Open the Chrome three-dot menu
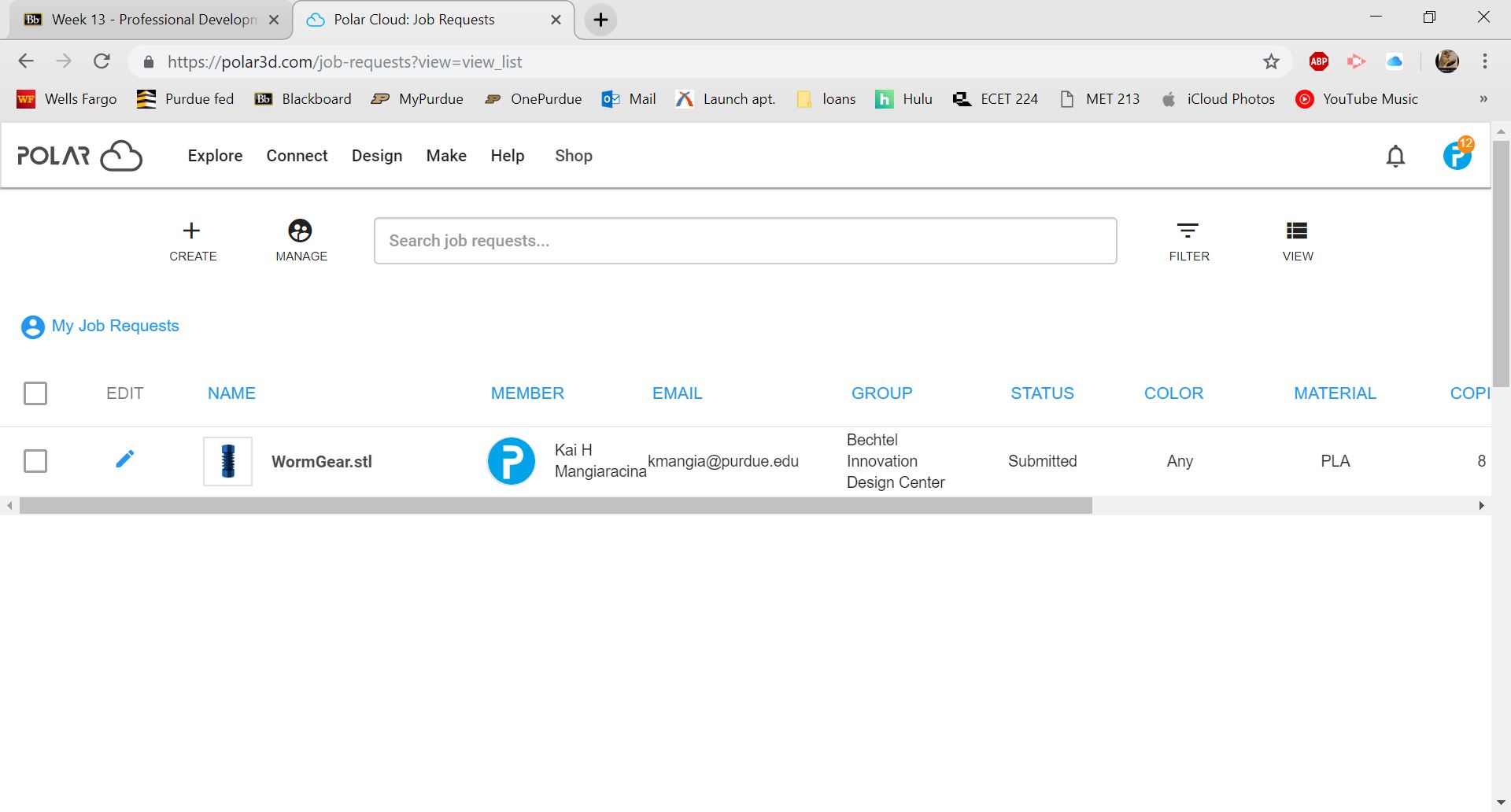1511x812 pixels. click(1485, 61)
